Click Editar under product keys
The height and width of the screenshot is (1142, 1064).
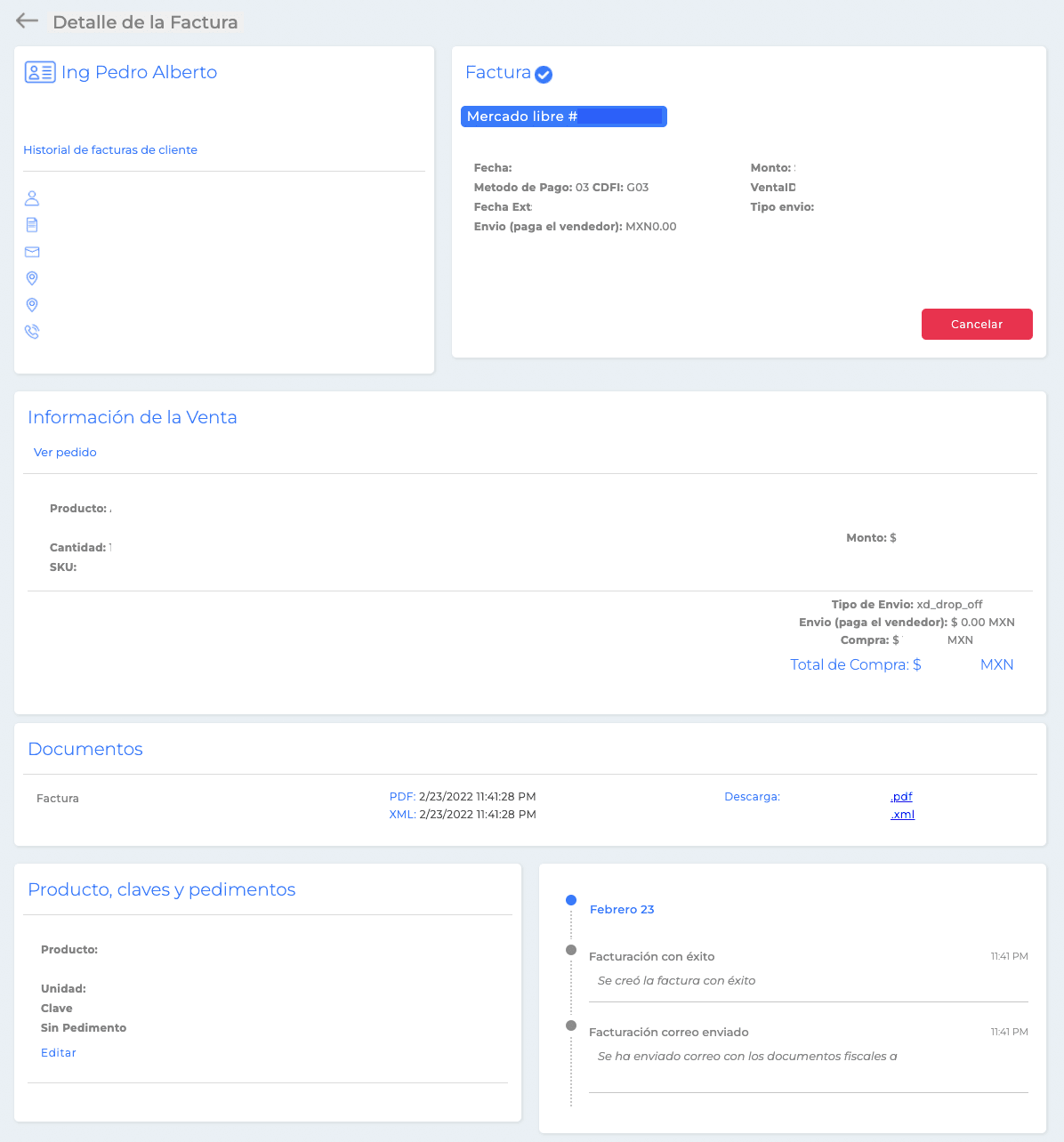pyautogui.click(x=59, y=1053)
